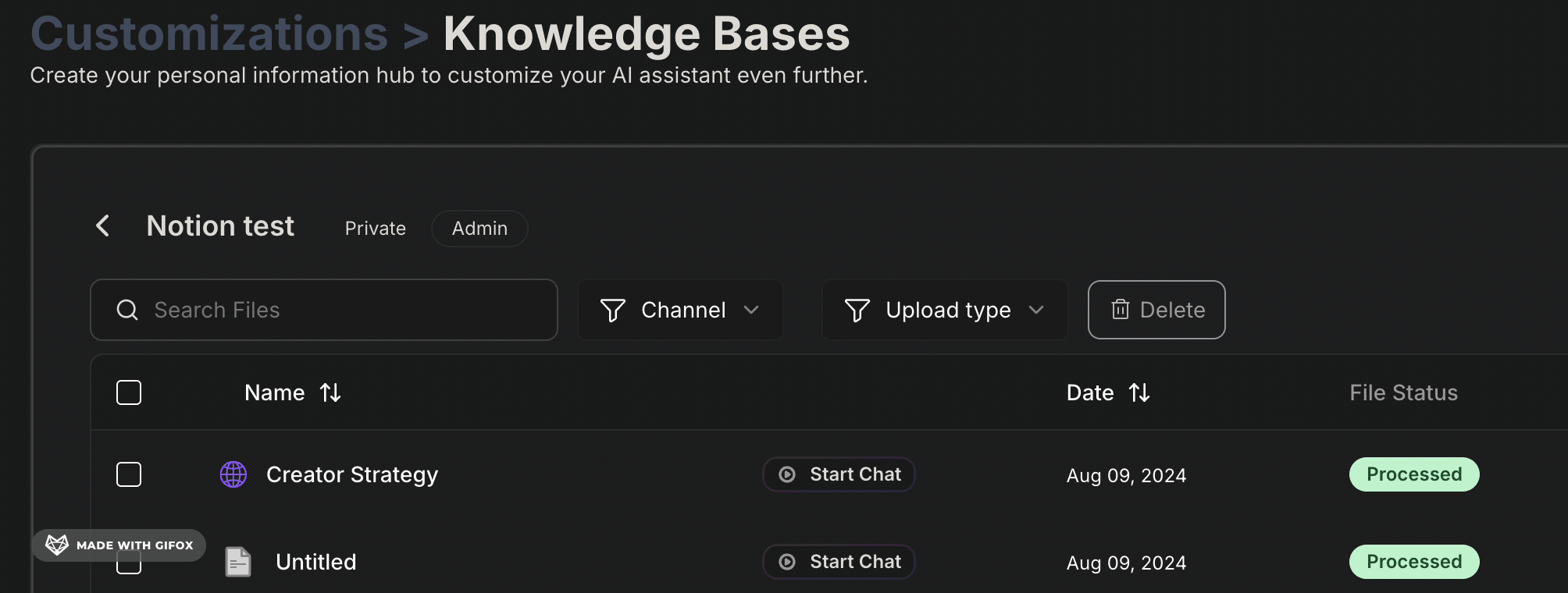1568x593 pixels.
Task: Start Chat with Creator Strategy
Action: [839, 474]
